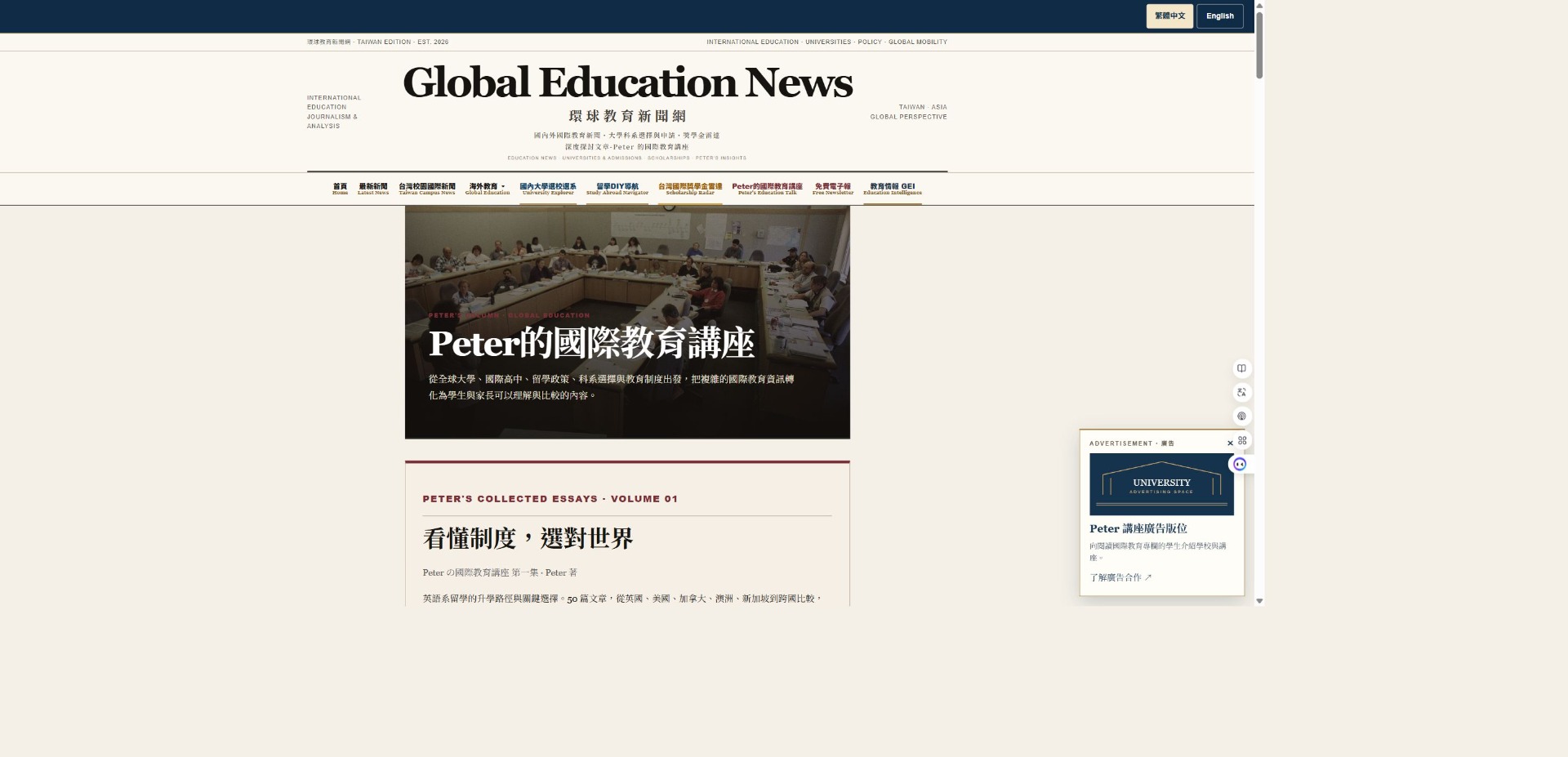Open 最新新聞 Latest News menu item
This screenshot has width=1568, height=757.
point(373,189)
